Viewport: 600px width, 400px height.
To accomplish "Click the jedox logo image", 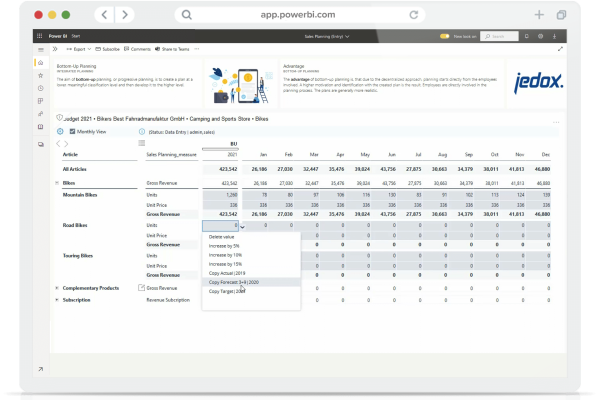I will [538, 83].
